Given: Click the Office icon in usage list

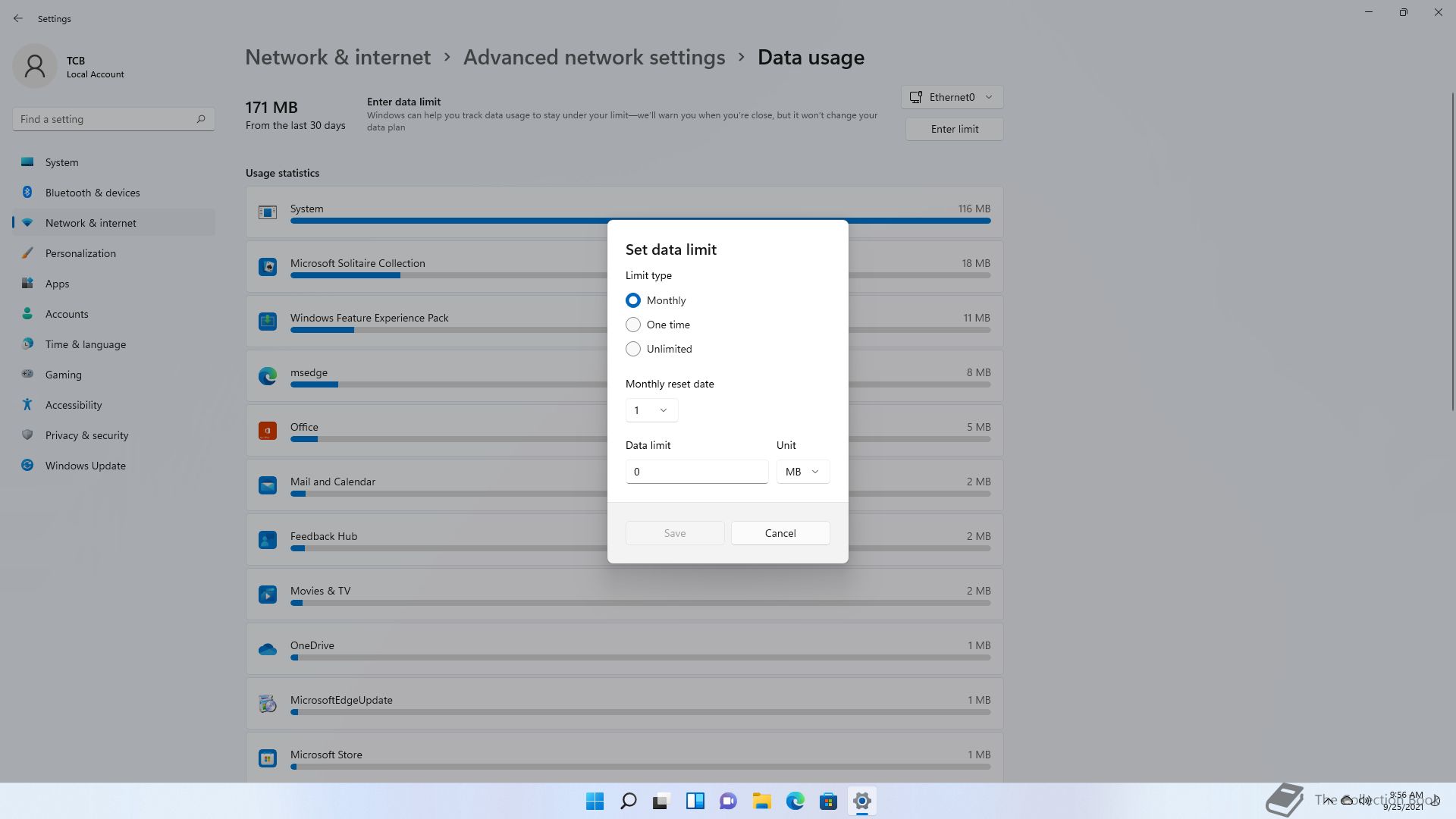Looking at the screenshot, I should (268, 431).
